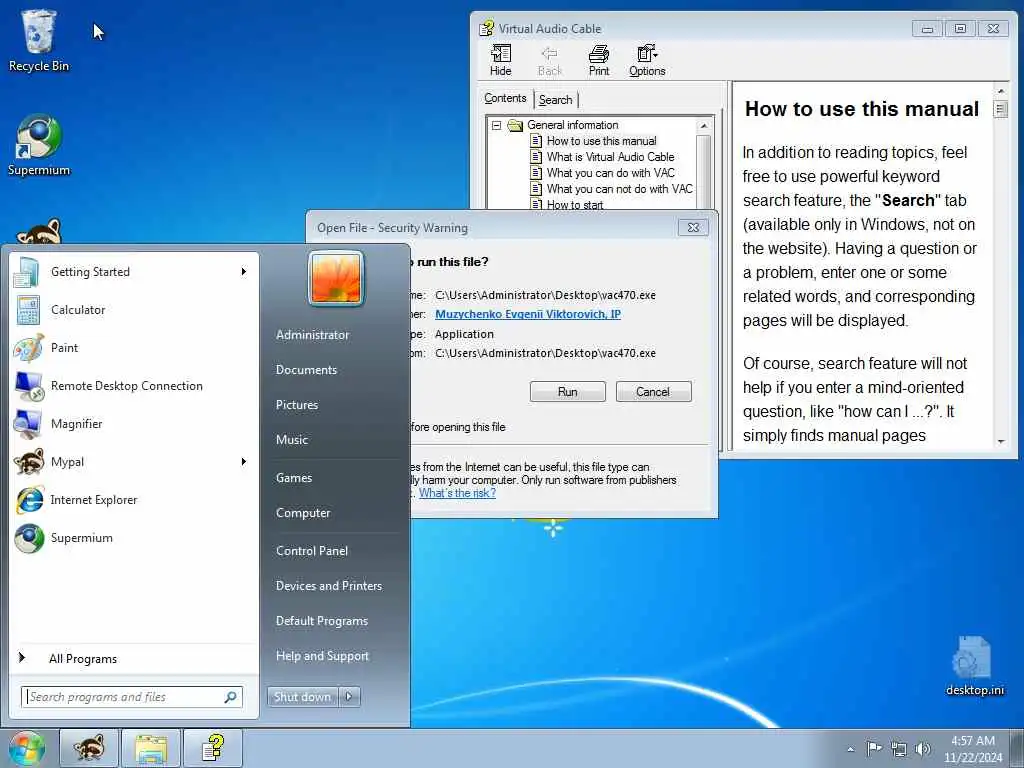Open "How to use this manual" topic
This screenshot has height=768, width=1024.
coord(601,141)
